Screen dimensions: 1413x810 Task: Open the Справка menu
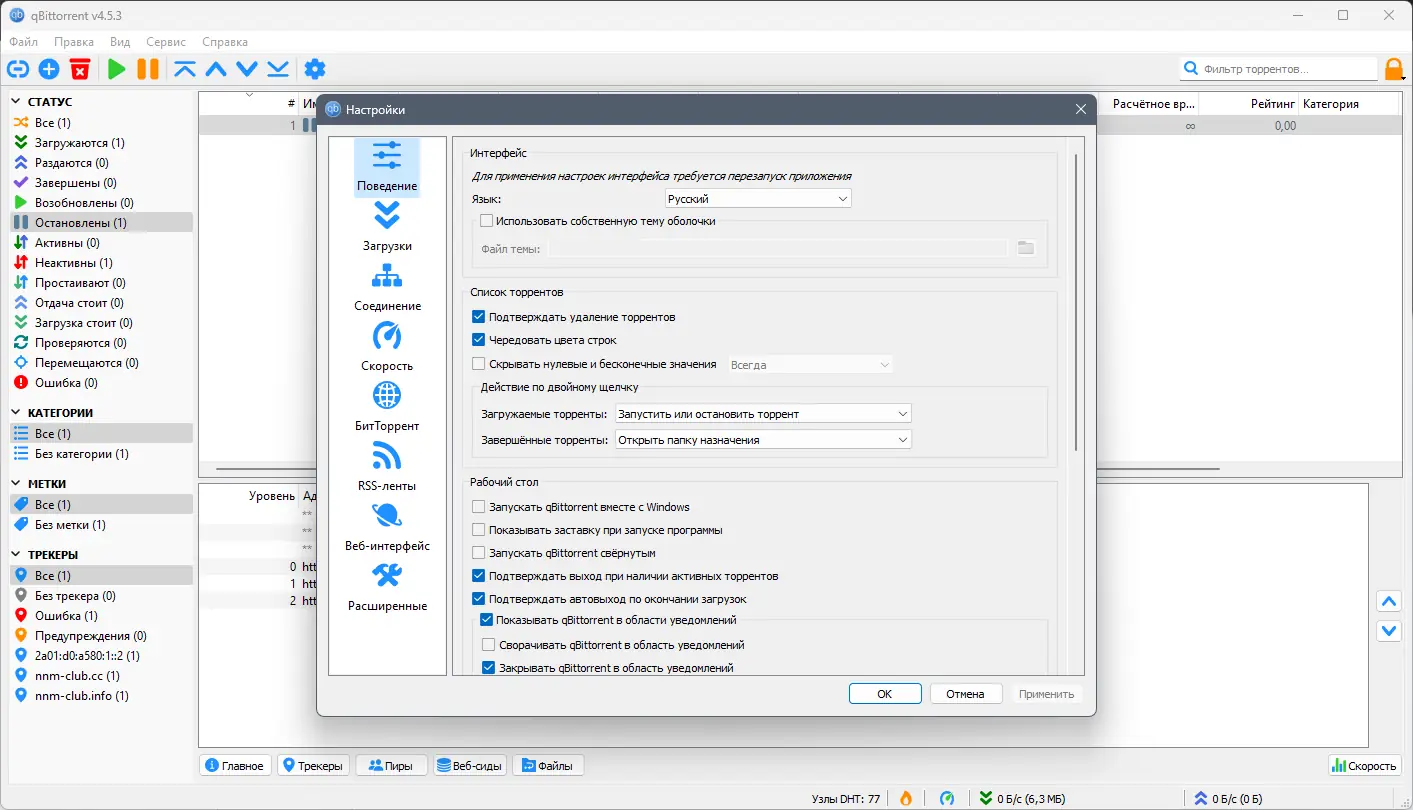(225, 42)
